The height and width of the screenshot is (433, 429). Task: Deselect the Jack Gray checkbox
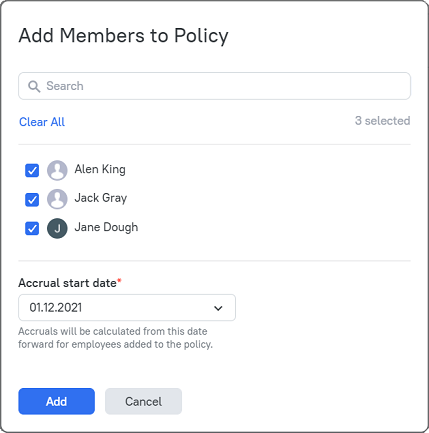(32, 200)
